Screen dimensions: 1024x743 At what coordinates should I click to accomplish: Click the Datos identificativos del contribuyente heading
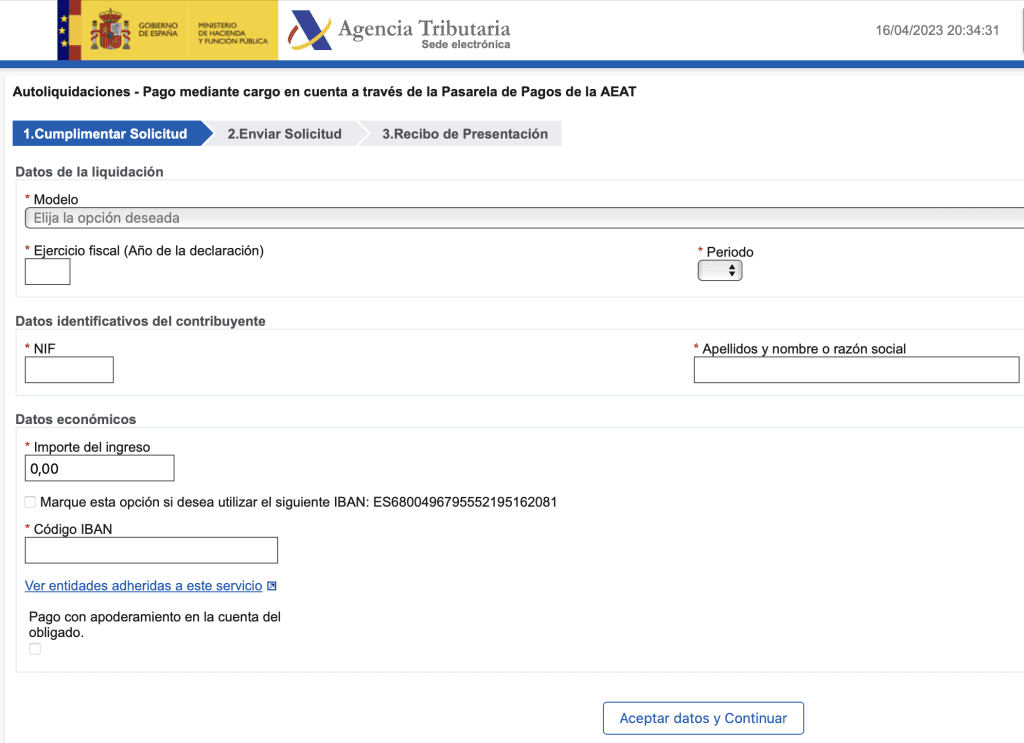140,321
